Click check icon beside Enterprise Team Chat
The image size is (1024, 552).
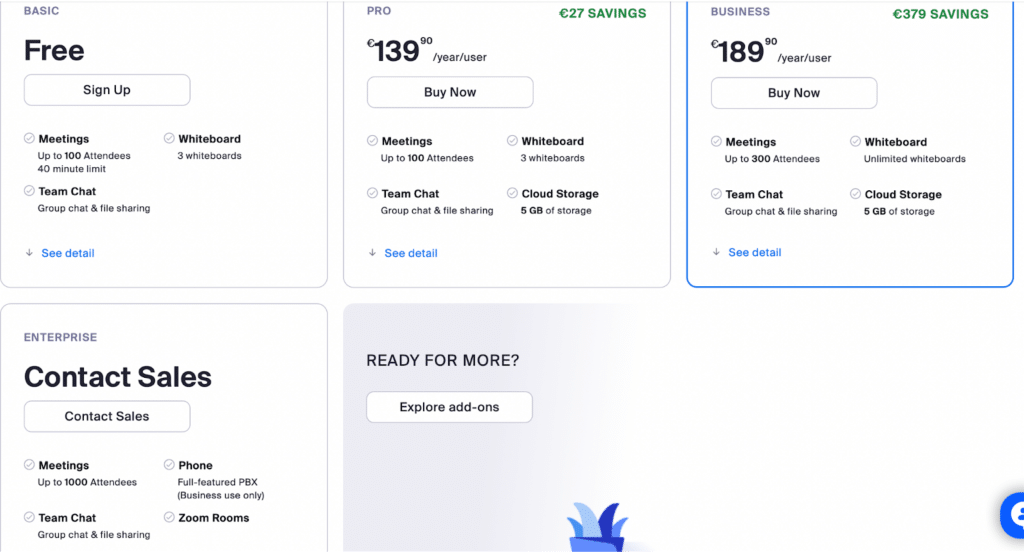(29, 518)
